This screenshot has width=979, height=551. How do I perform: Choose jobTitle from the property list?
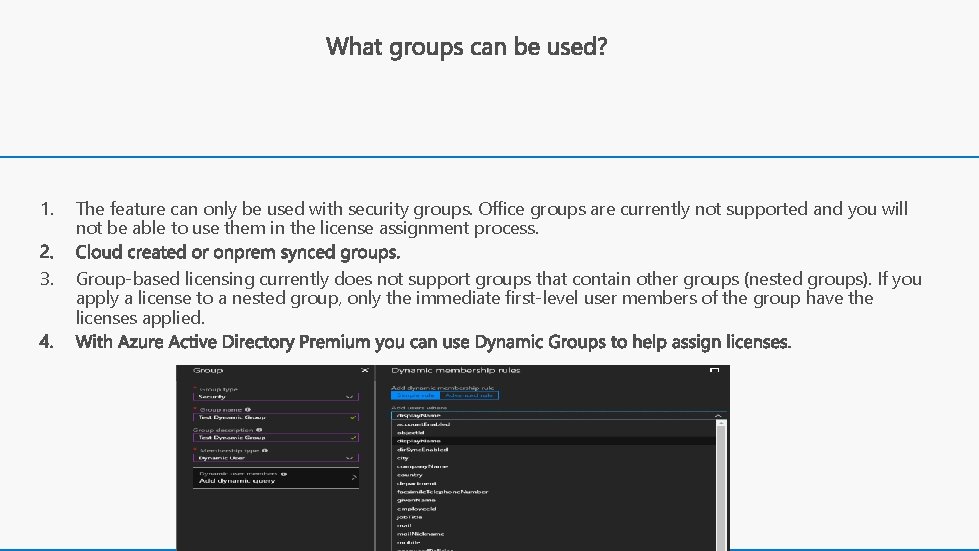(x=554, y=517)
